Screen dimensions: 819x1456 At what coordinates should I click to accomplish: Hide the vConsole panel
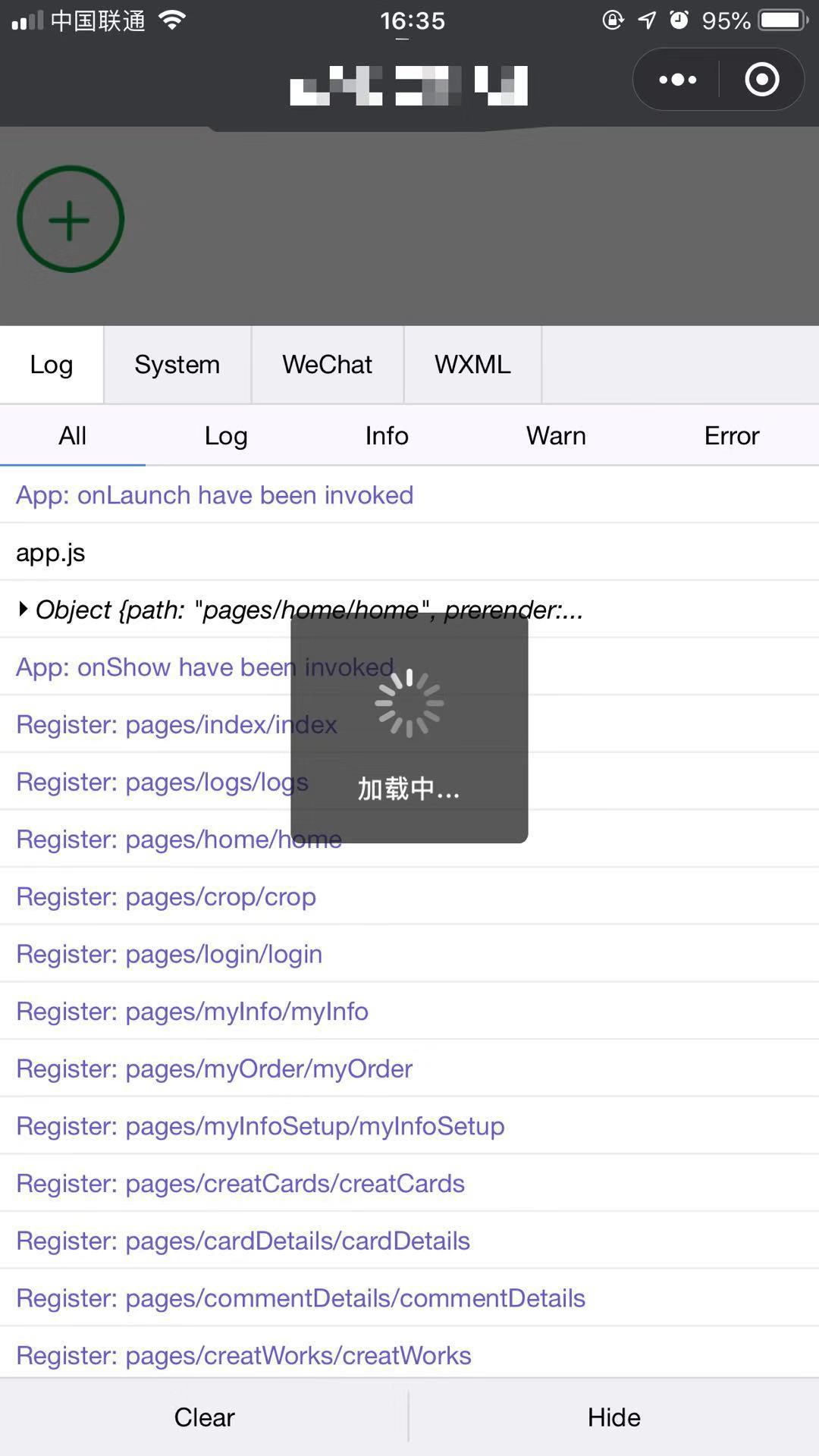coord(614,1417)
